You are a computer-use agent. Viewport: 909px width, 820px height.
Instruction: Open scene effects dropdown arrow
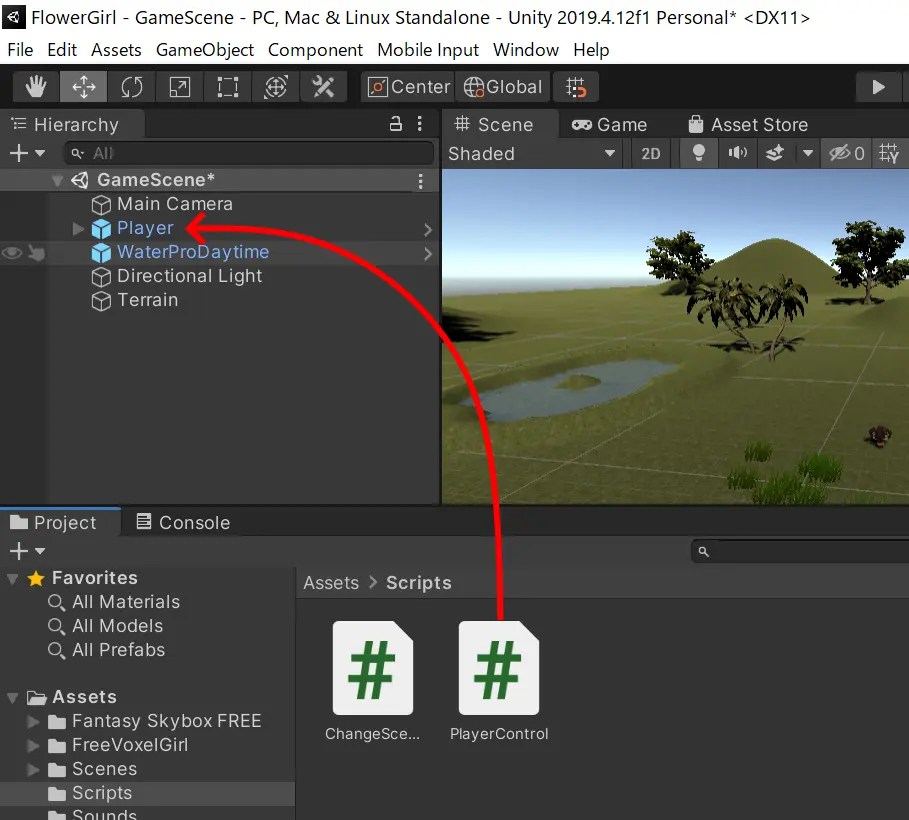[x=808, y=154]
